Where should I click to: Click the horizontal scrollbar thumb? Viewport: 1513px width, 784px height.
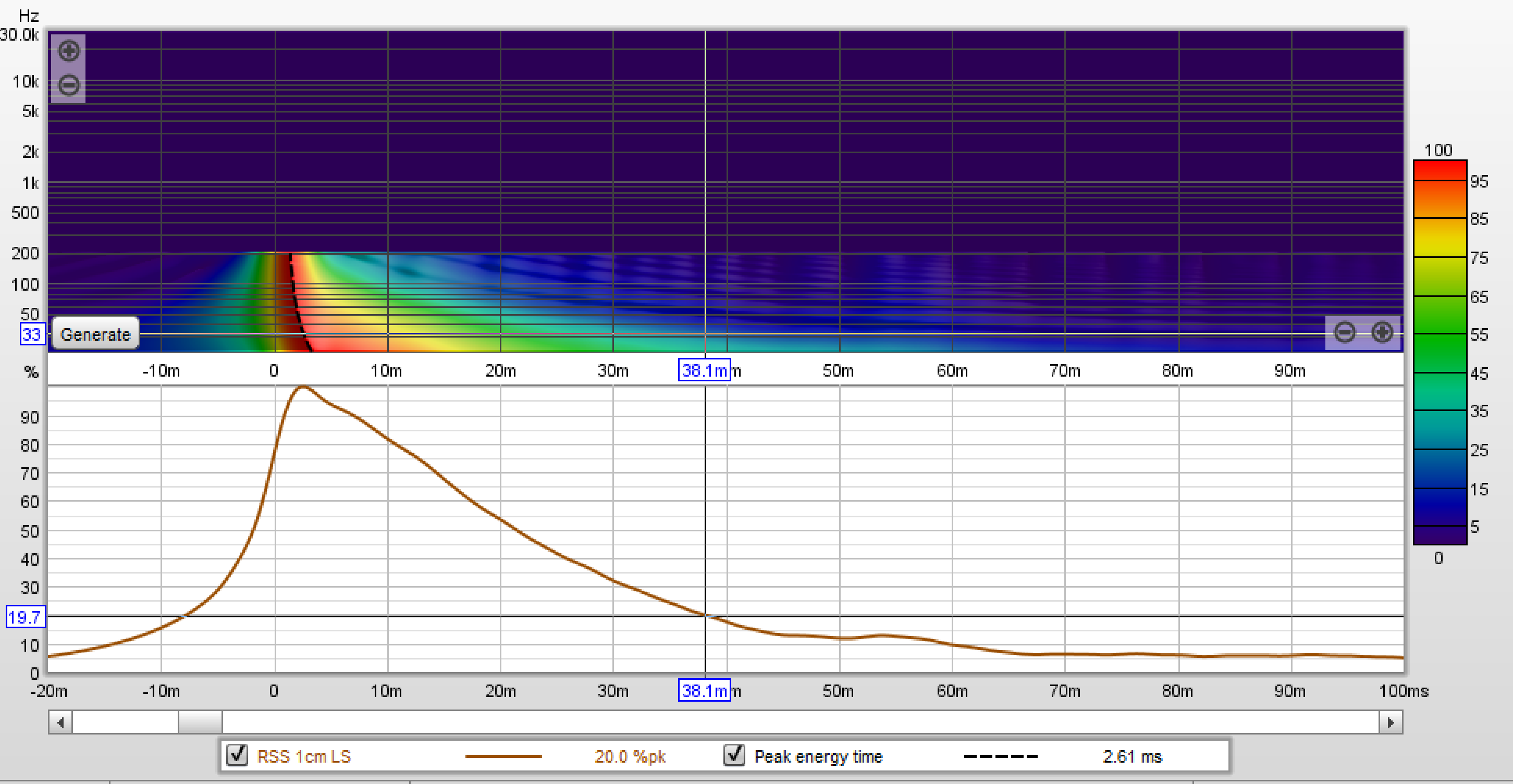[200, 723]
